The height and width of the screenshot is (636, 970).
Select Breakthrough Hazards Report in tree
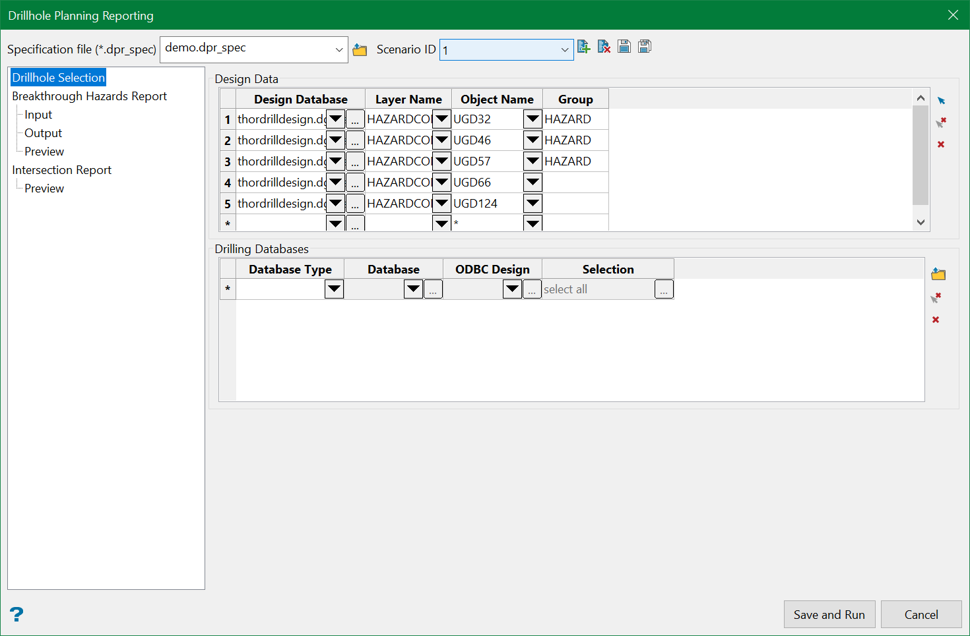(x=89, y=96)
